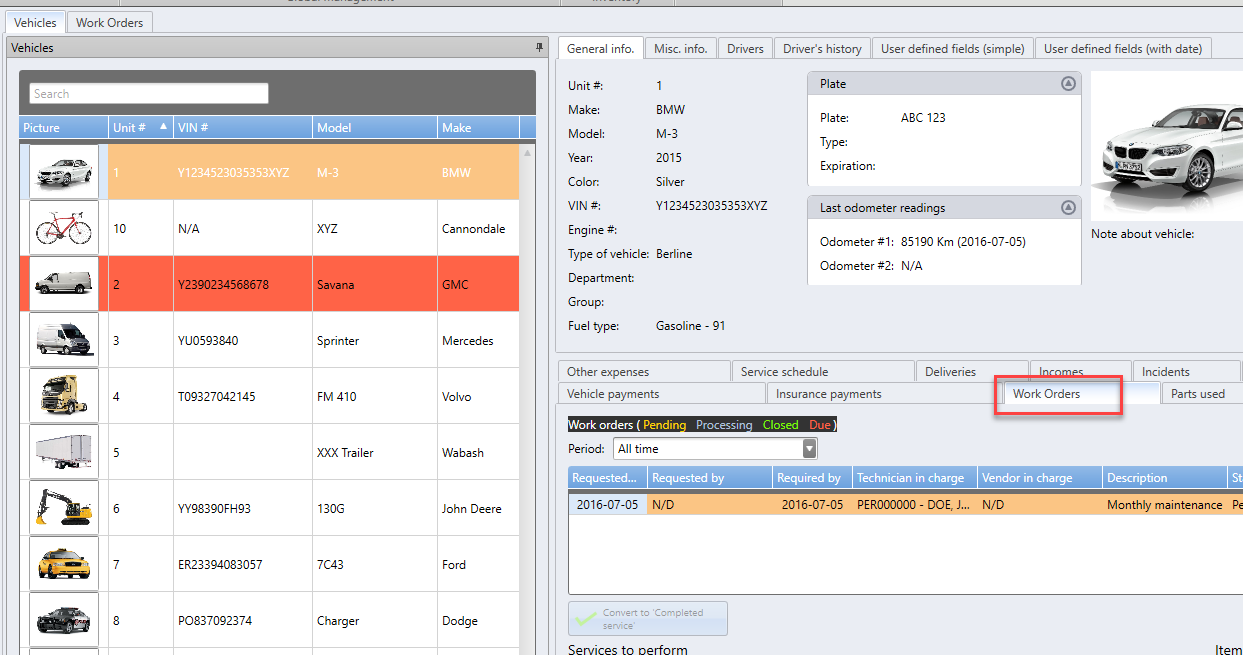Screen dimensions: 1243x655
Task: Select the GMC Savana van thumbnail
Action: click(64, 284)
